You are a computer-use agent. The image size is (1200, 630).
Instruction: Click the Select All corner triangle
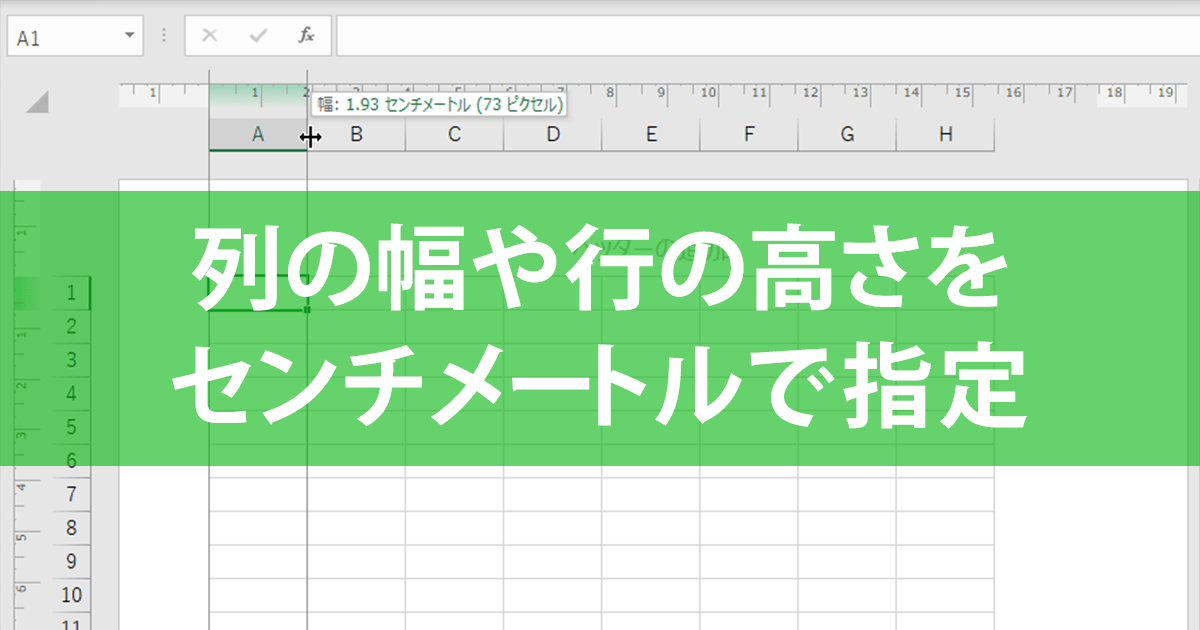(x=37, y=102)
